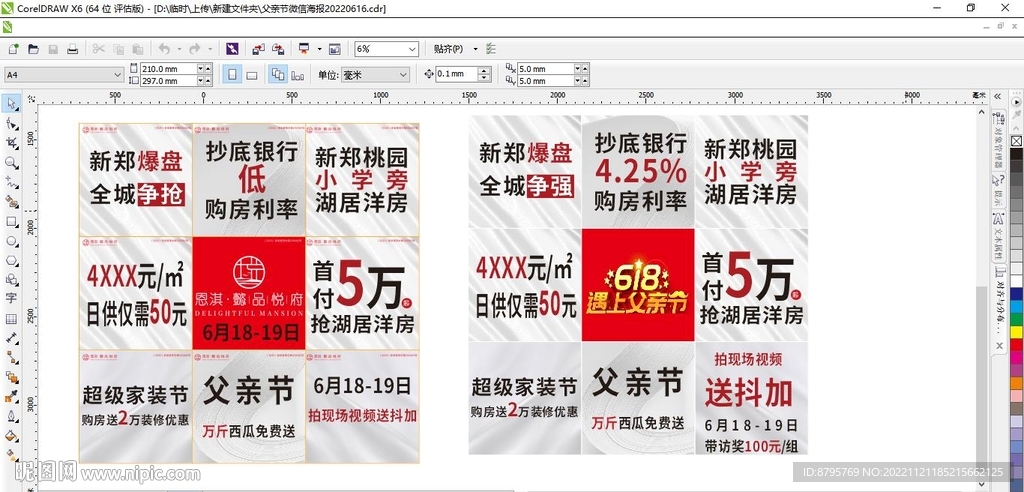Select the Table tool
The width and height of the screenshot is (1024, 492).
12,319
